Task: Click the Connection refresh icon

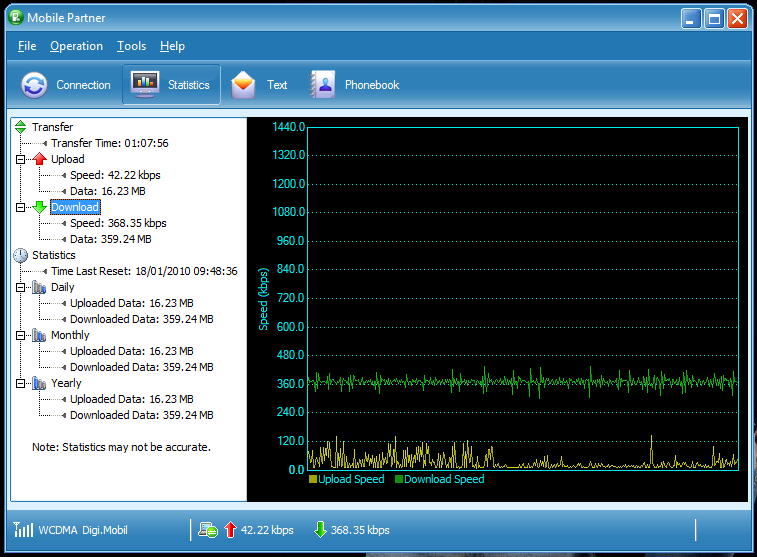Action: pyautogui.click(x=34, y=85)
